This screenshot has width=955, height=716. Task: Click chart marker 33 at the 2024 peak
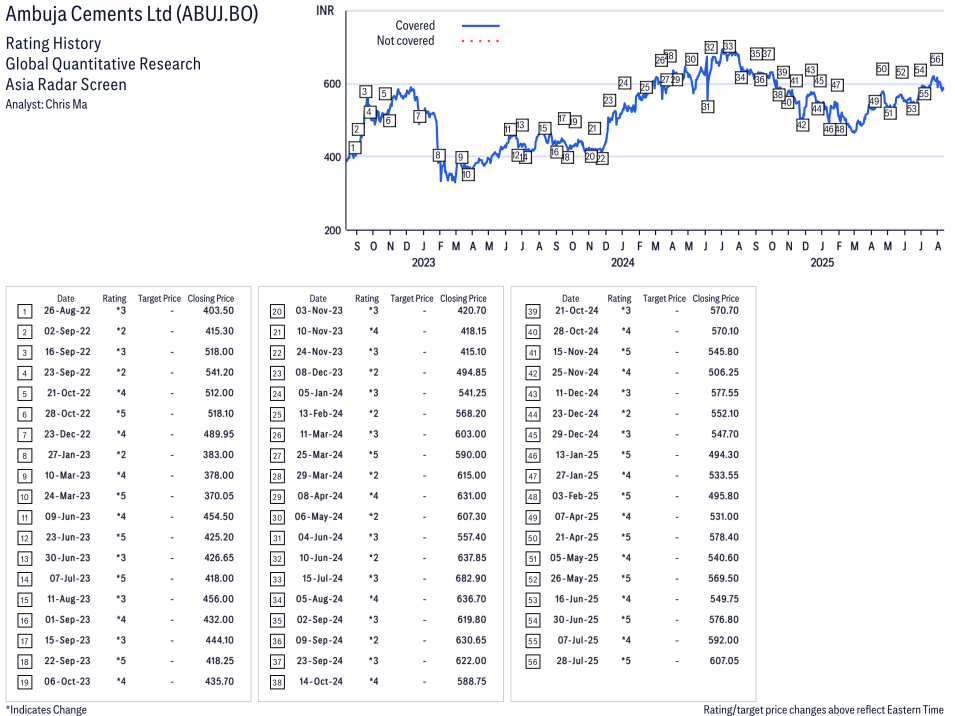pos(728,46)
